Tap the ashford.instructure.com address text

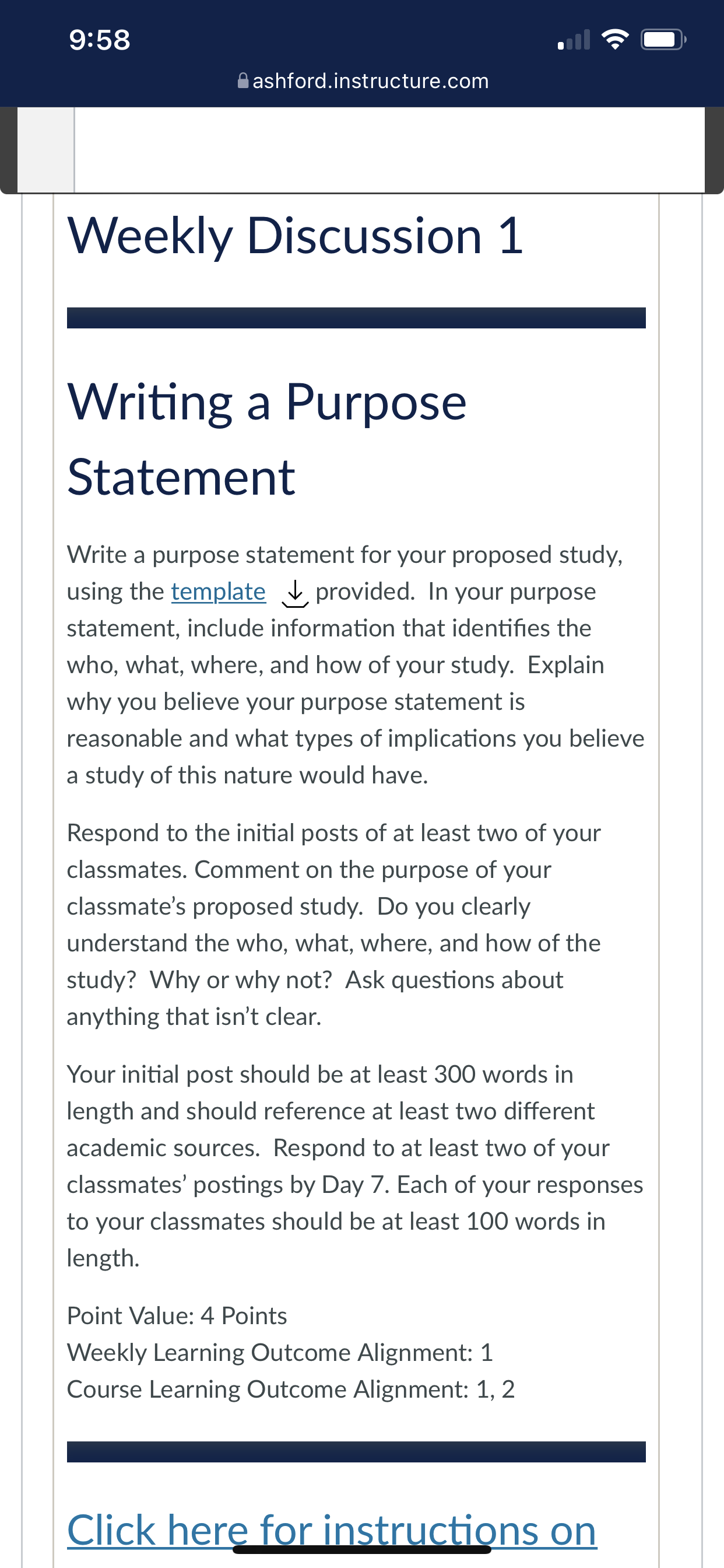click(371, 81)
